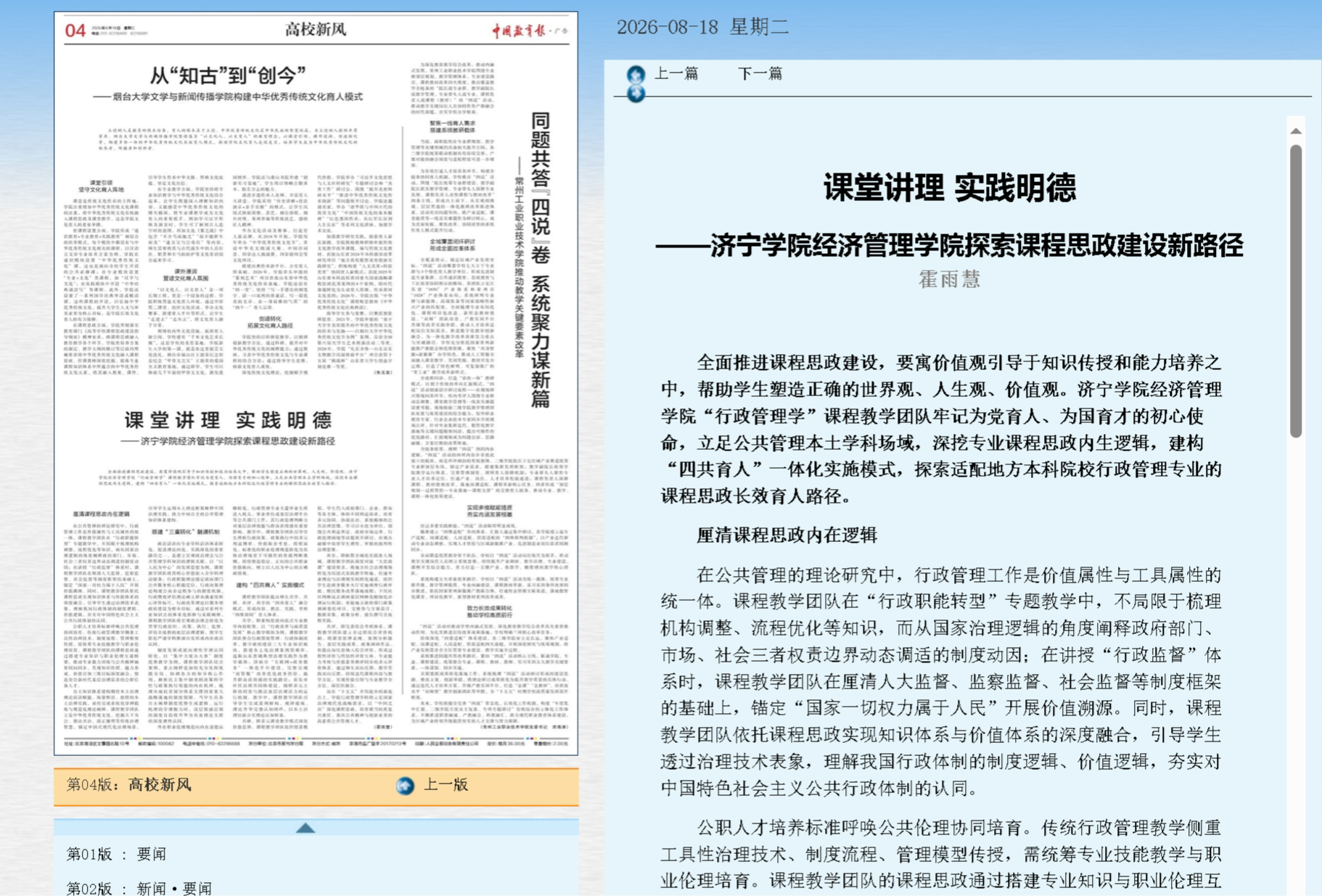Click the 中国教育报 masthead logo on the page

(518, 30)
